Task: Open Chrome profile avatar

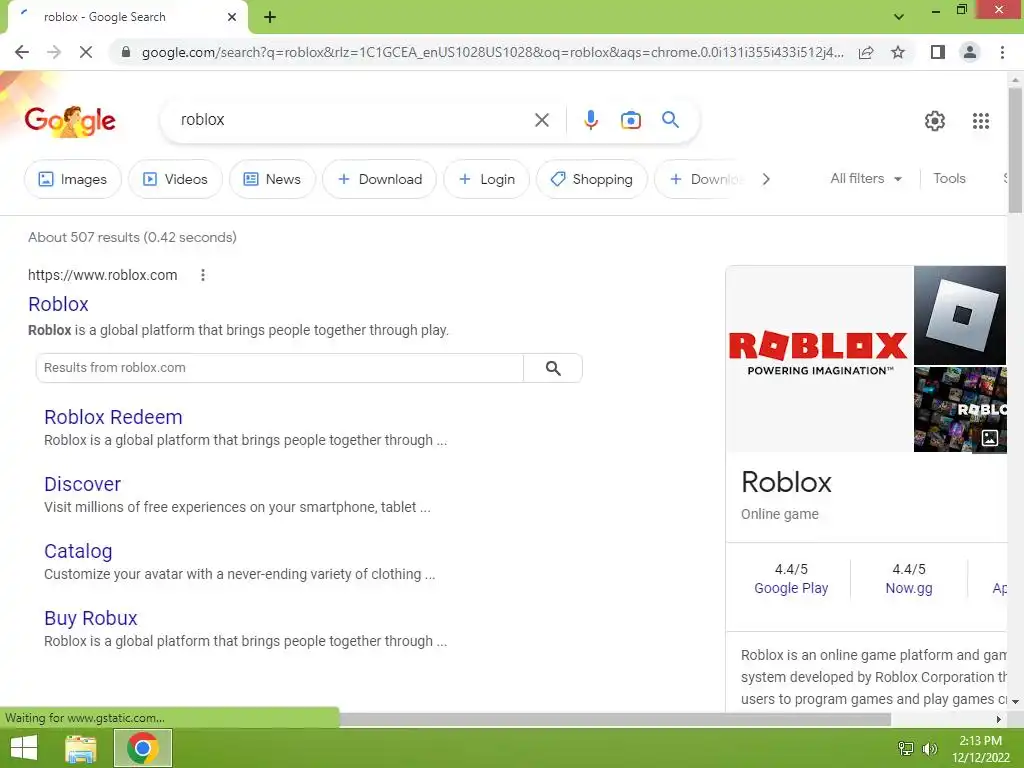Action: pos(970,52)
